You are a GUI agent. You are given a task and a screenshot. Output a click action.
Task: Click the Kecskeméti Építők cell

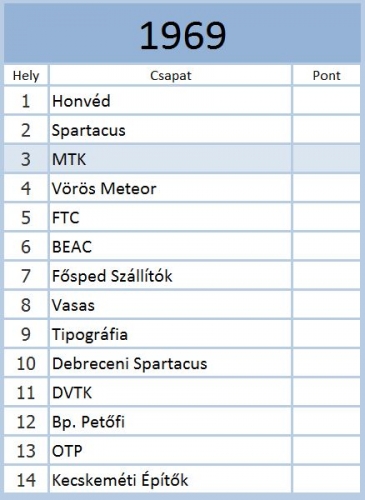(x=170, y=480)
